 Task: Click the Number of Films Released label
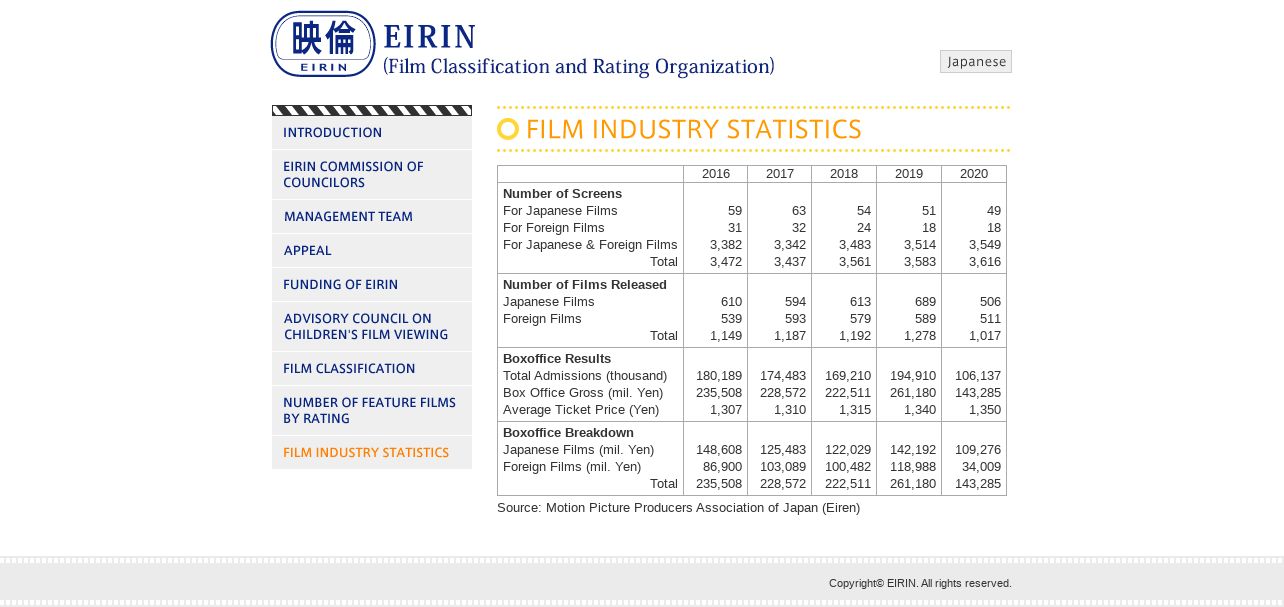585,285
